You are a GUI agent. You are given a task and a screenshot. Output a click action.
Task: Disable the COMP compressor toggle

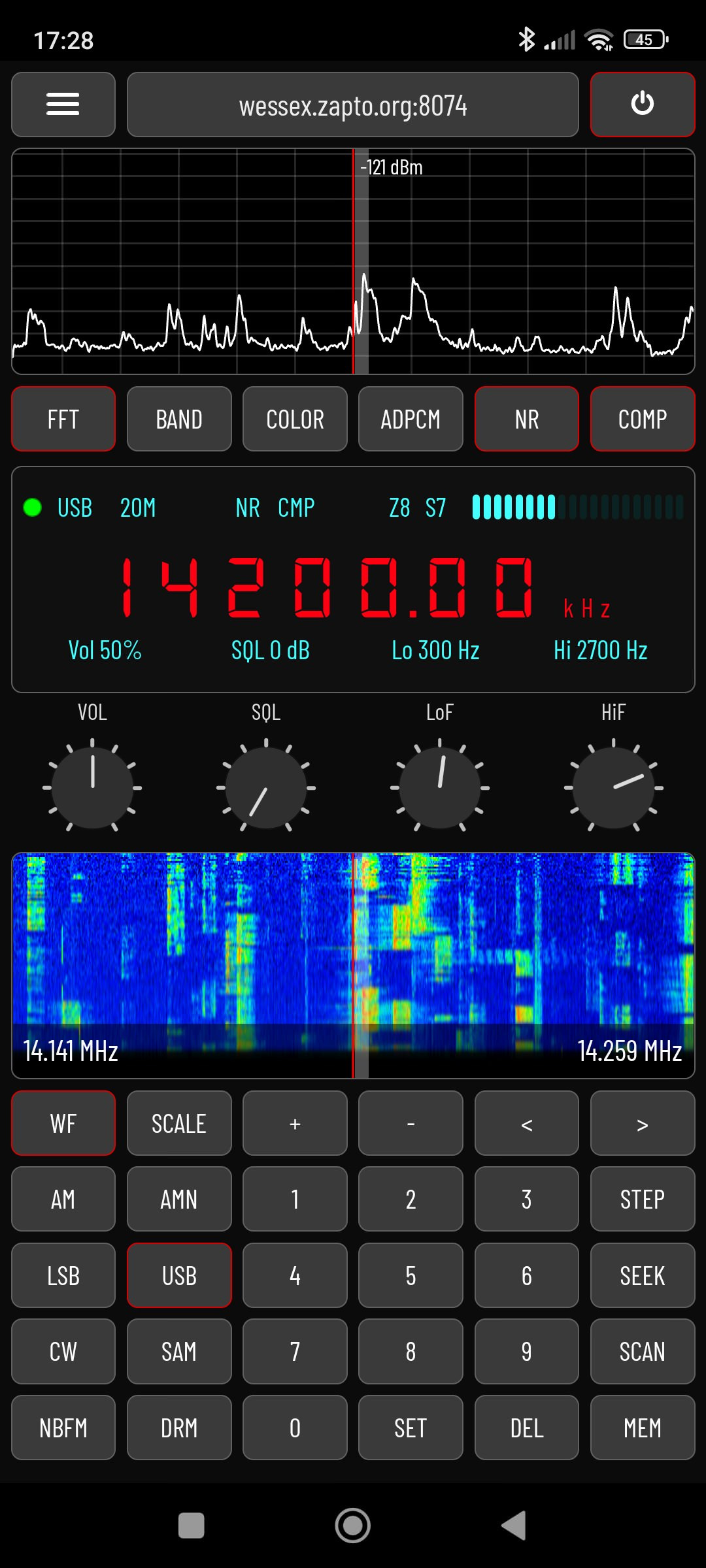pos(642,419)
